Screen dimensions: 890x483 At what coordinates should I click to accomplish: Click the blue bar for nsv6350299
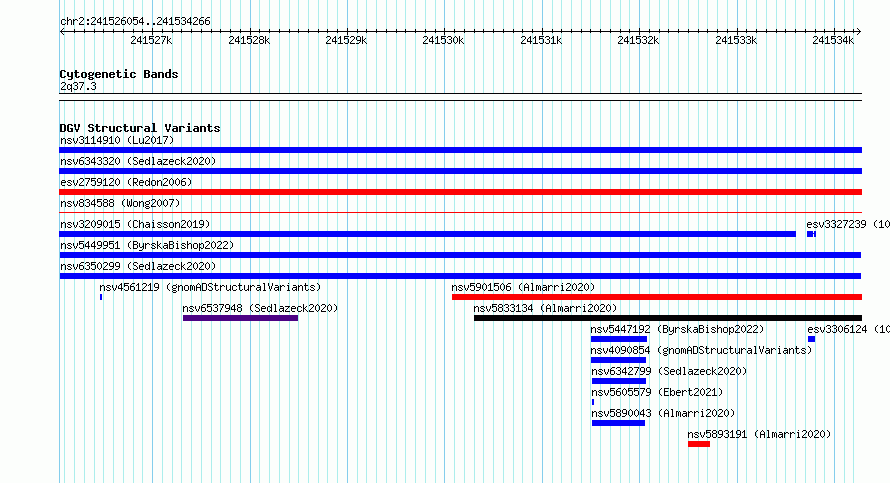tap(460, 276)
